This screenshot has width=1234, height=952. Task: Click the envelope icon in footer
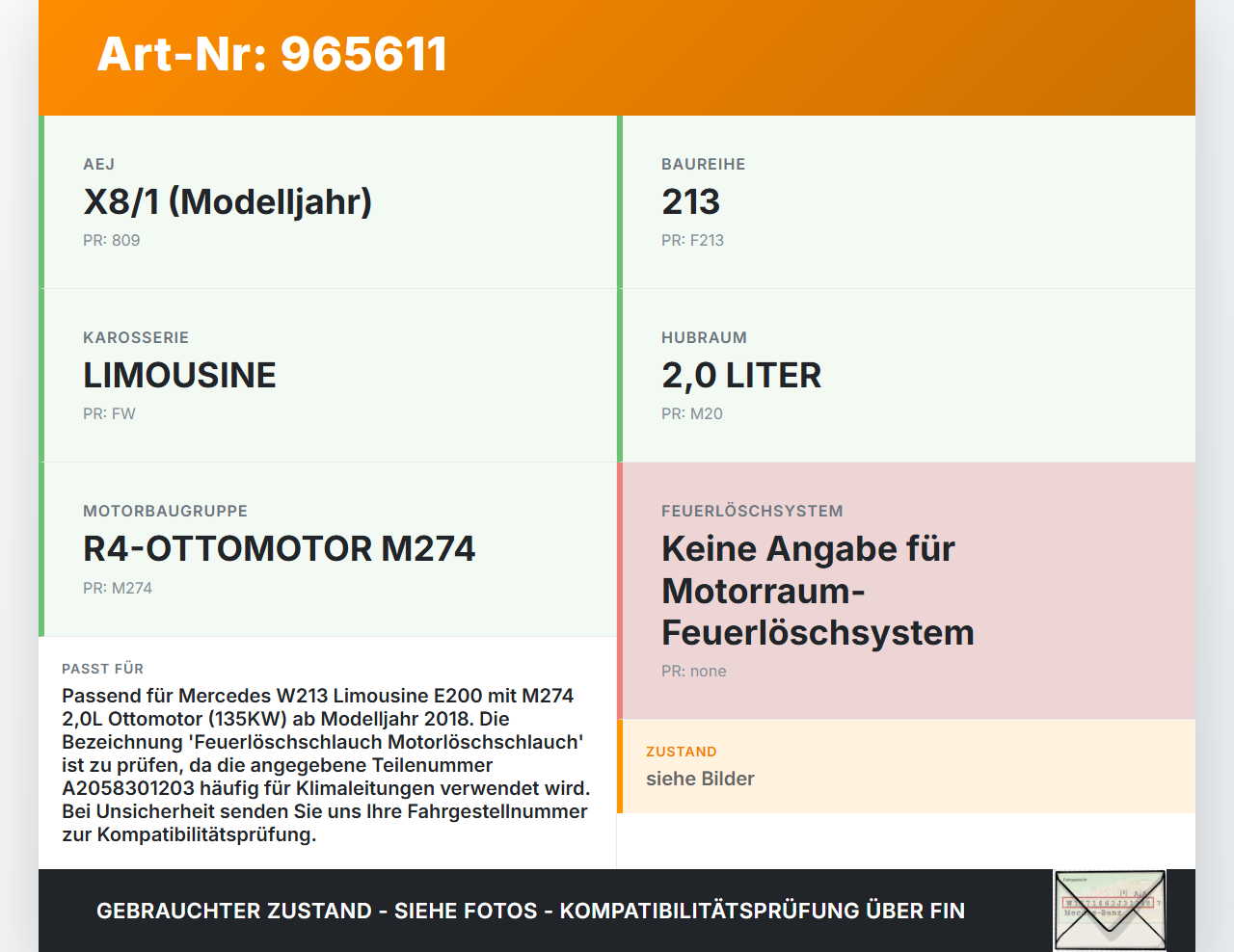(x=1110, y=911)
